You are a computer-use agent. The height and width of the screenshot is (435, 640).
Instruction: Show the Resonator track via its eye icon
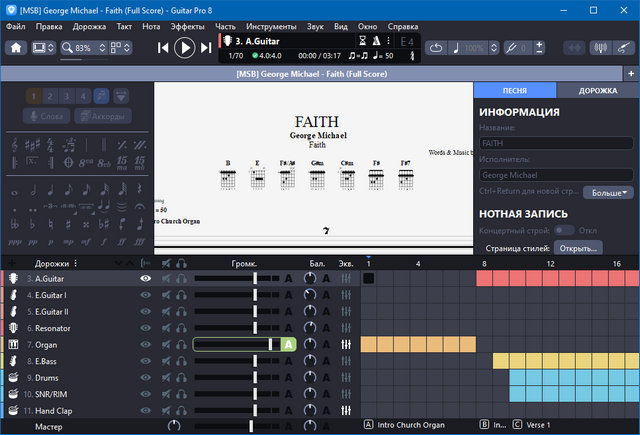point(145,328)
